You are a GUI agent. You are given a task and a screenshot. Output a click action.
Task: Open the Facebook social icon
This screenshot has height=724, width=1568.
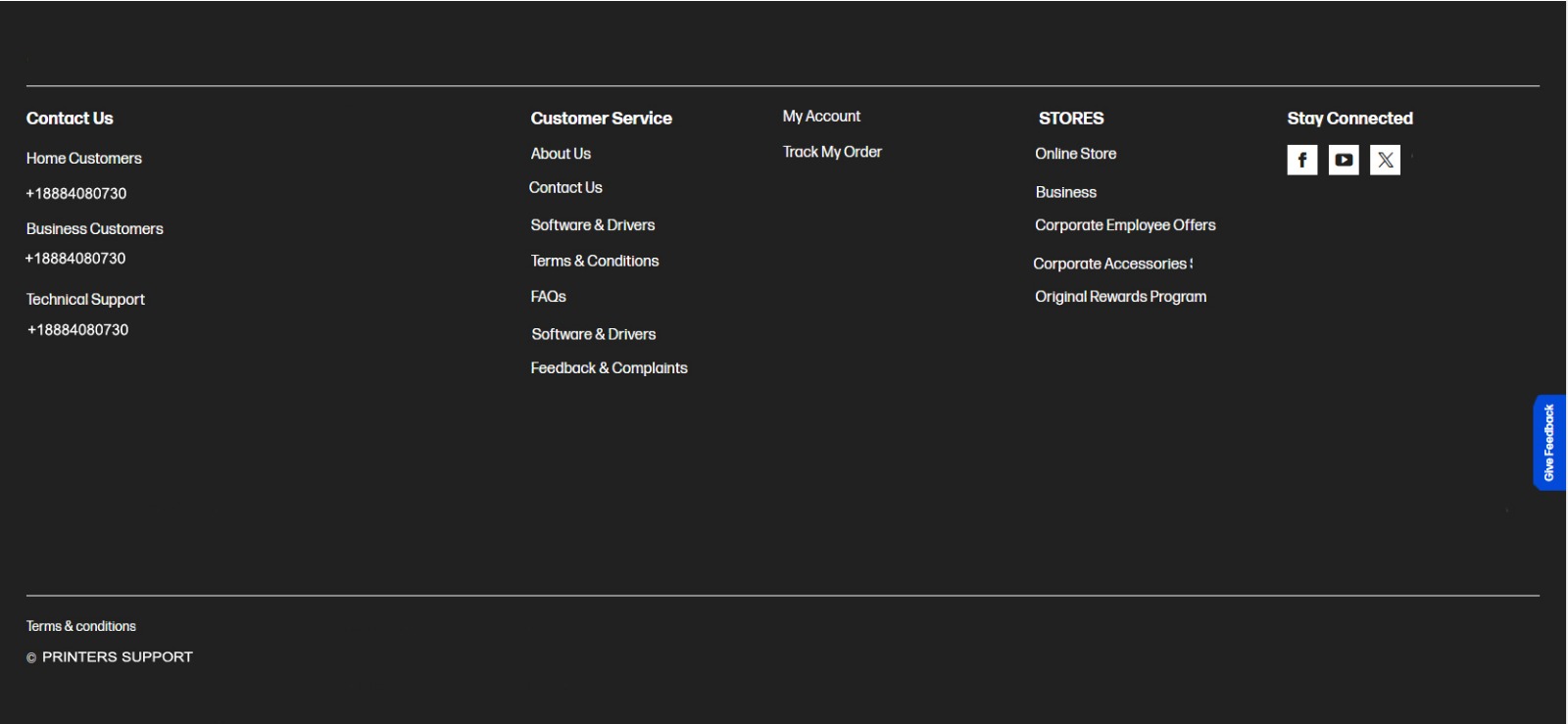pyautogui.click(x=1301, y=160)
